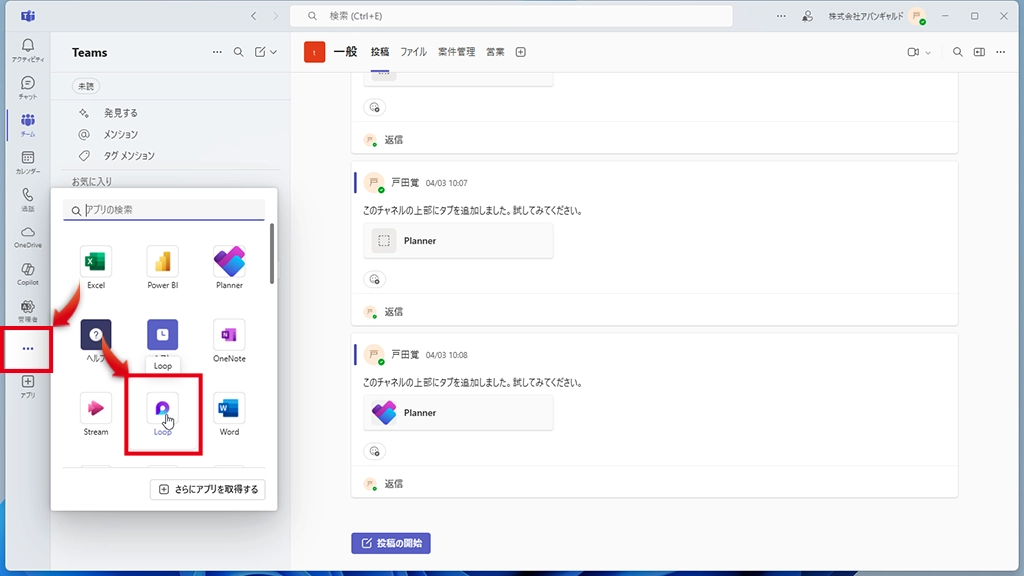Toggle the 未読 filter chip
This screenshot has height=576, width=1024.
pyautogui.click(x=86, y=86)
